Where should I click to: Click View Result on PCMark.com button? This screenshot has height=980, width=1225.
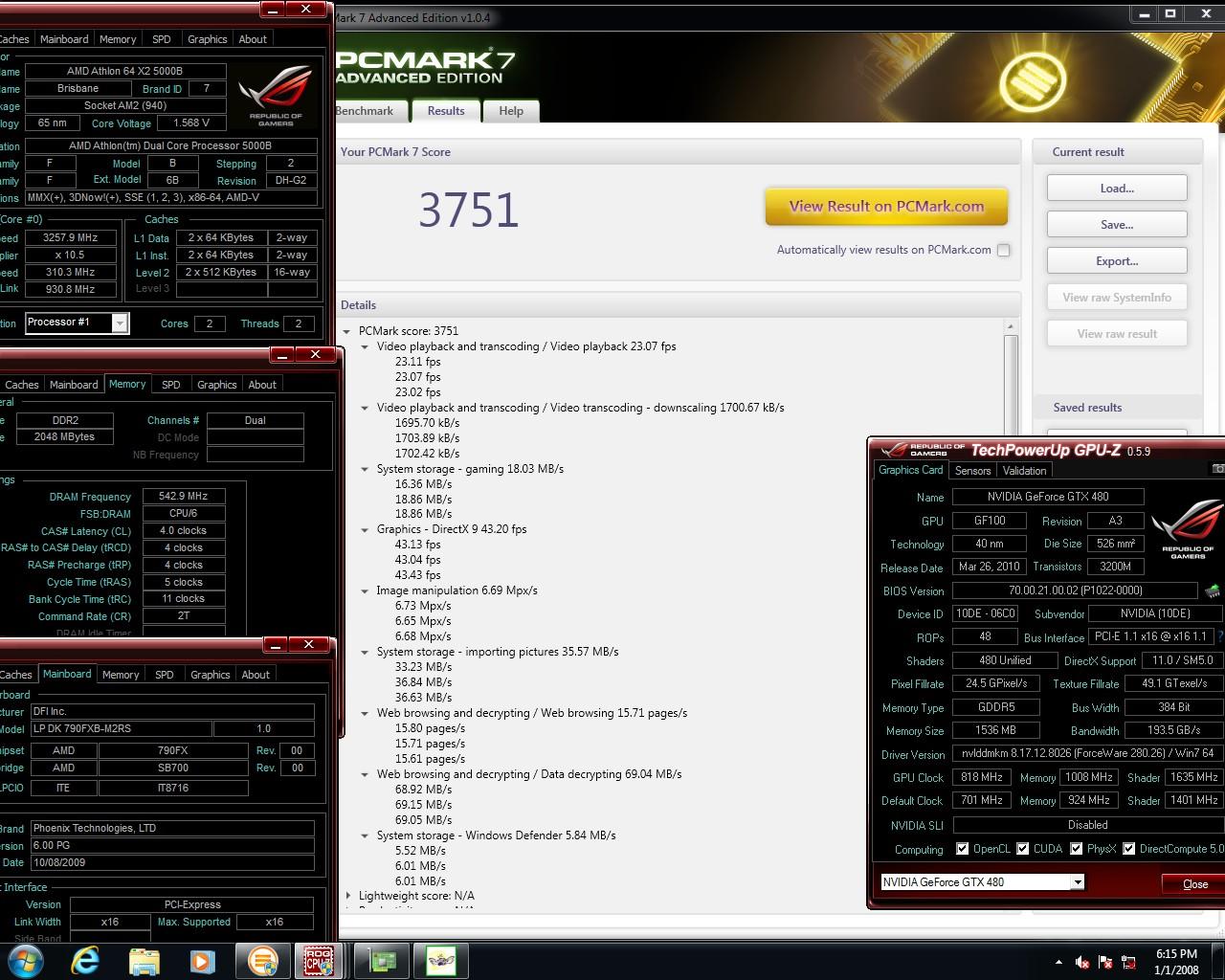click(x=886, y=207)
